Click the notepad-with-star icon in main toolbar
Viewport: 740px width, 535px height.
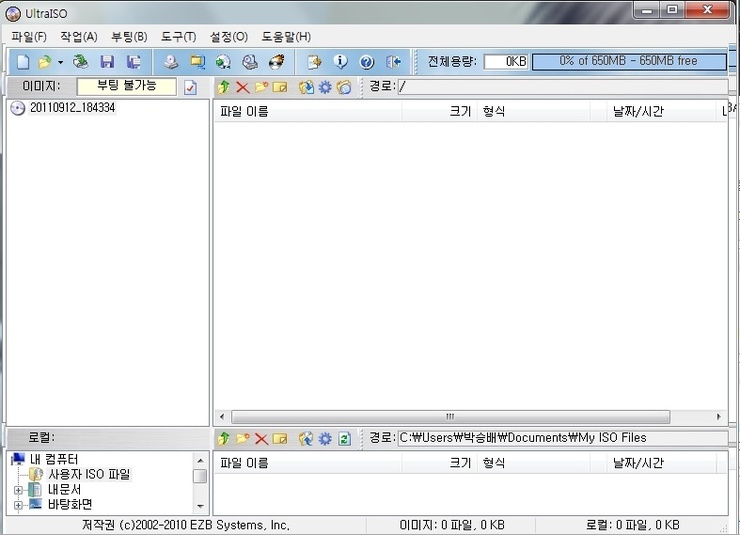[314, 62]
